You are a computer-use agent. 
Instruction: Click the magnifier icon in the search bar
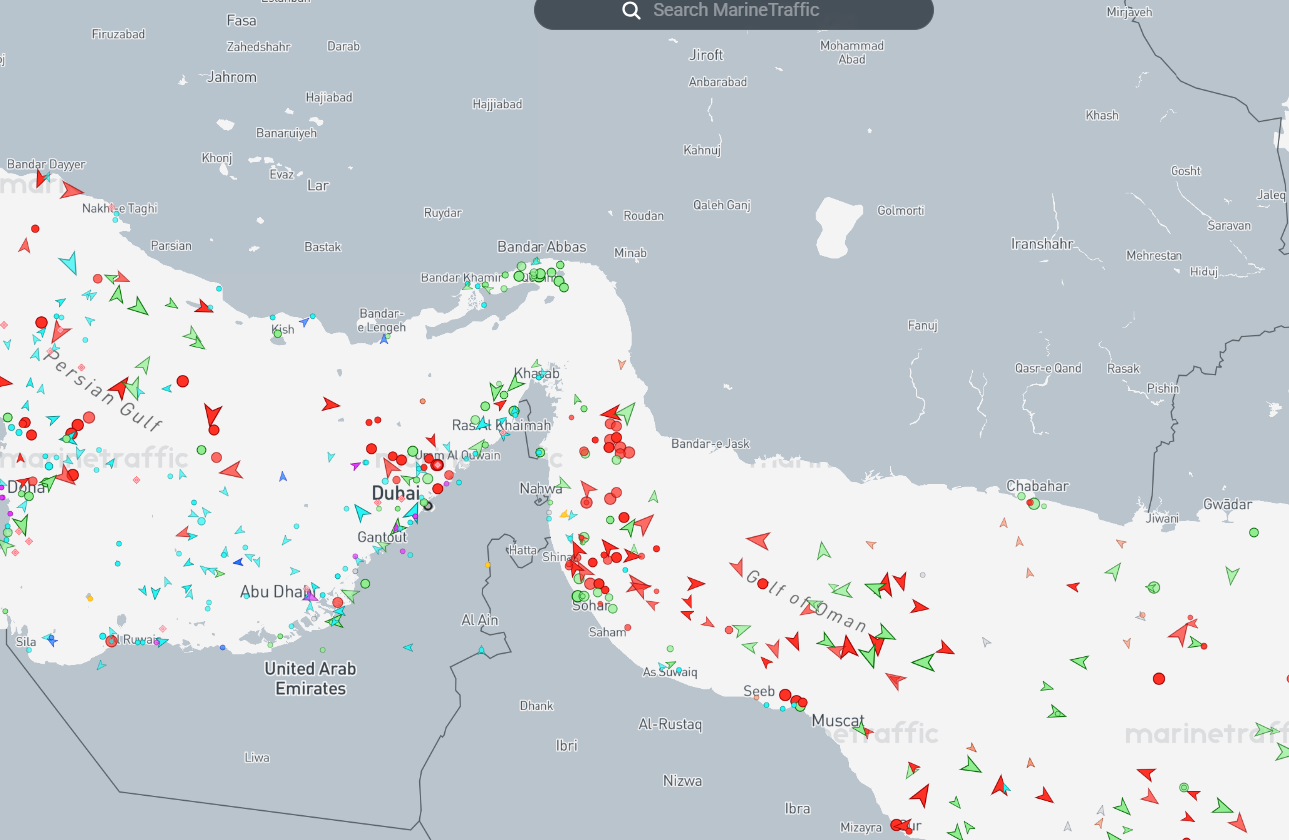[631, 10]
